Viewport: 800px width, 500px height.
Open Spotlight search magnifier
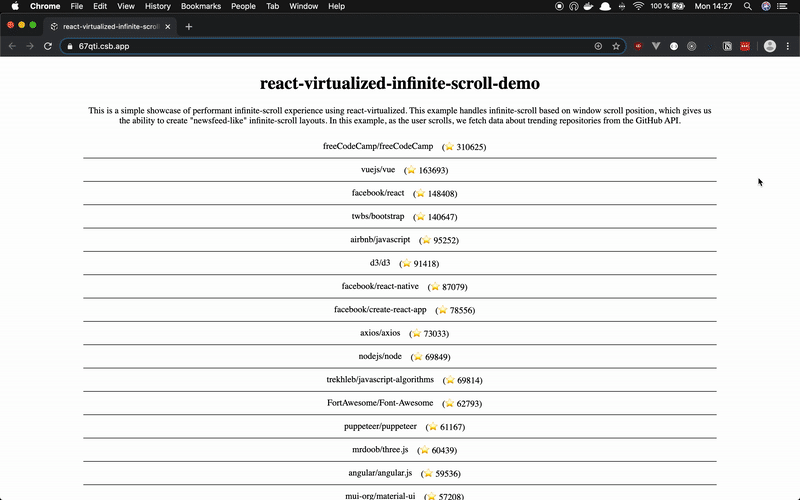pos(747,6)
